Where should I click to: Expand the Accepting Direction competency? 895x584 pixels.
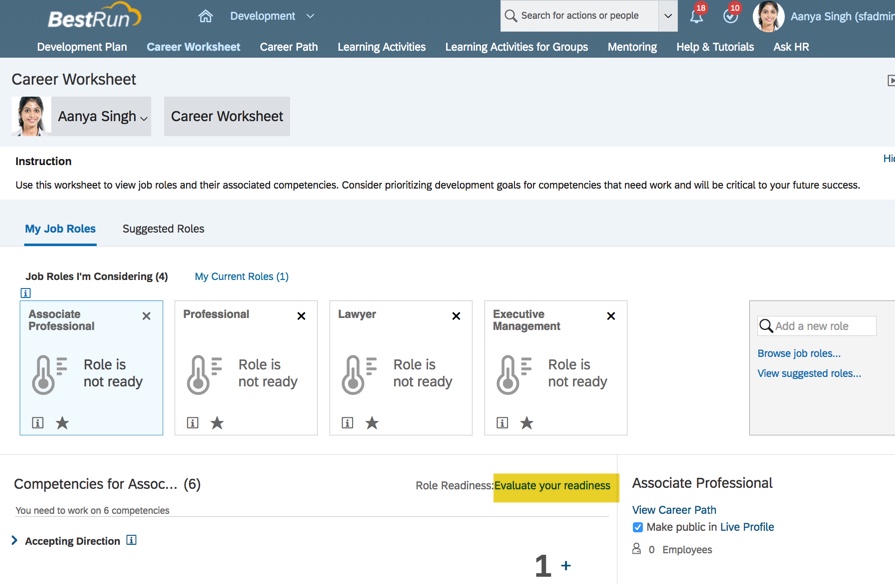click(15, 541)
